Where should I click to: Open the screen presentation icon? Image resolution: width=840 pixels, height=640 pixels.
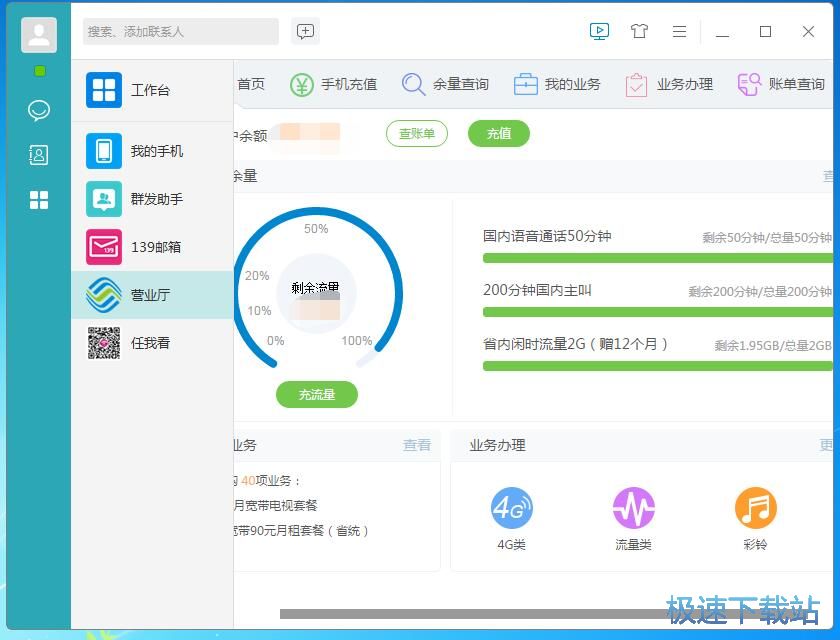[x=599, y=32]
